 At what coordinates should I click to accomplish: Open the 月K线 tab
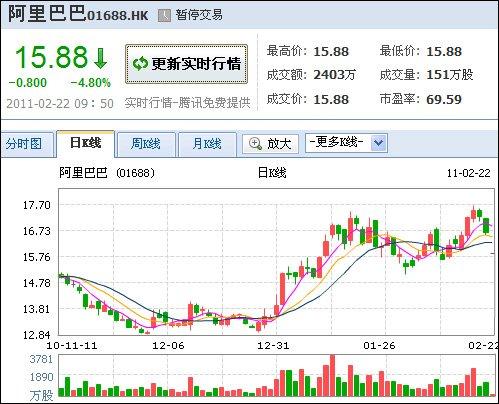click(207, 144)
